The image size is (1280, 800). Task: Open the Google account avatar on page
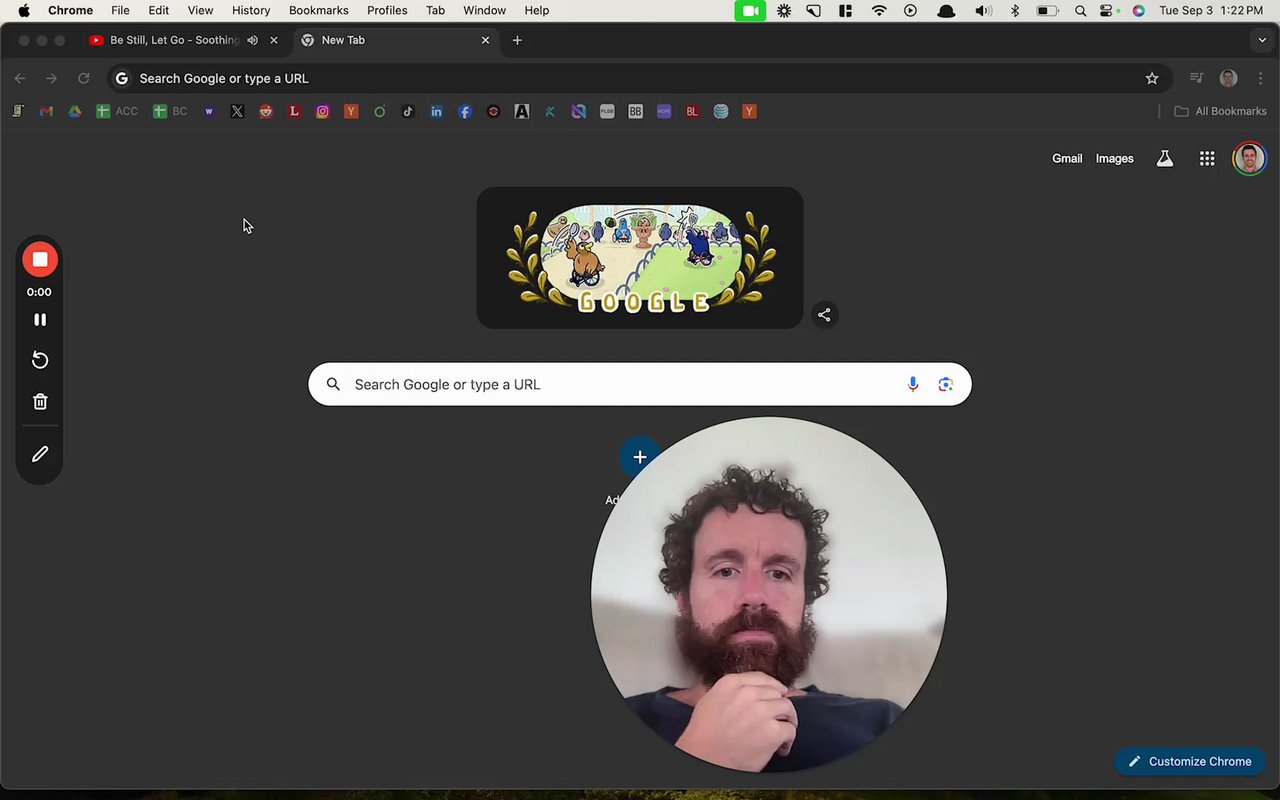pyautogui.click(x=1249, y=158)
